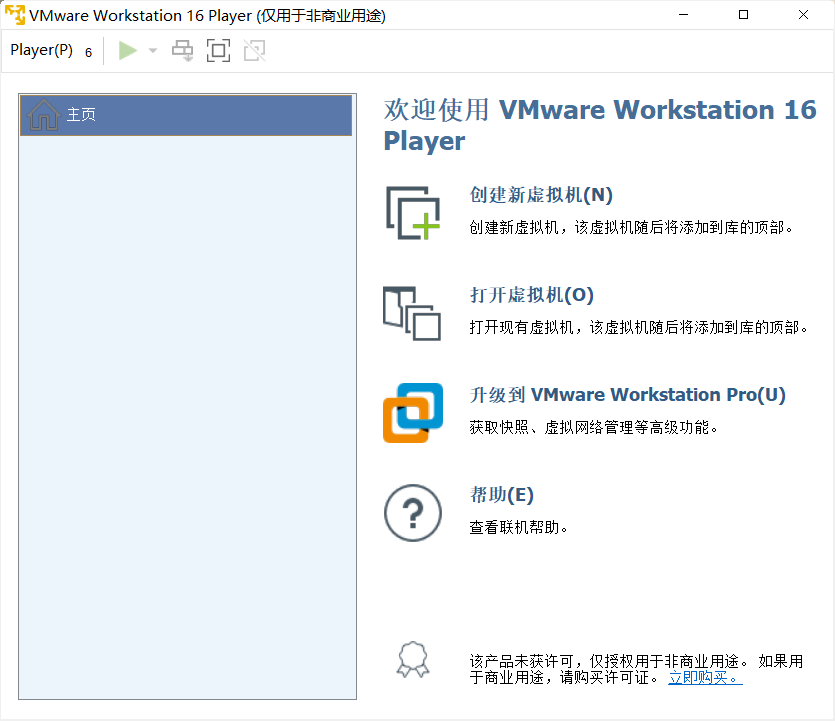The image size is (835, 721).
Task: Select the 主页 home item in library
Action: pos(186,115)
